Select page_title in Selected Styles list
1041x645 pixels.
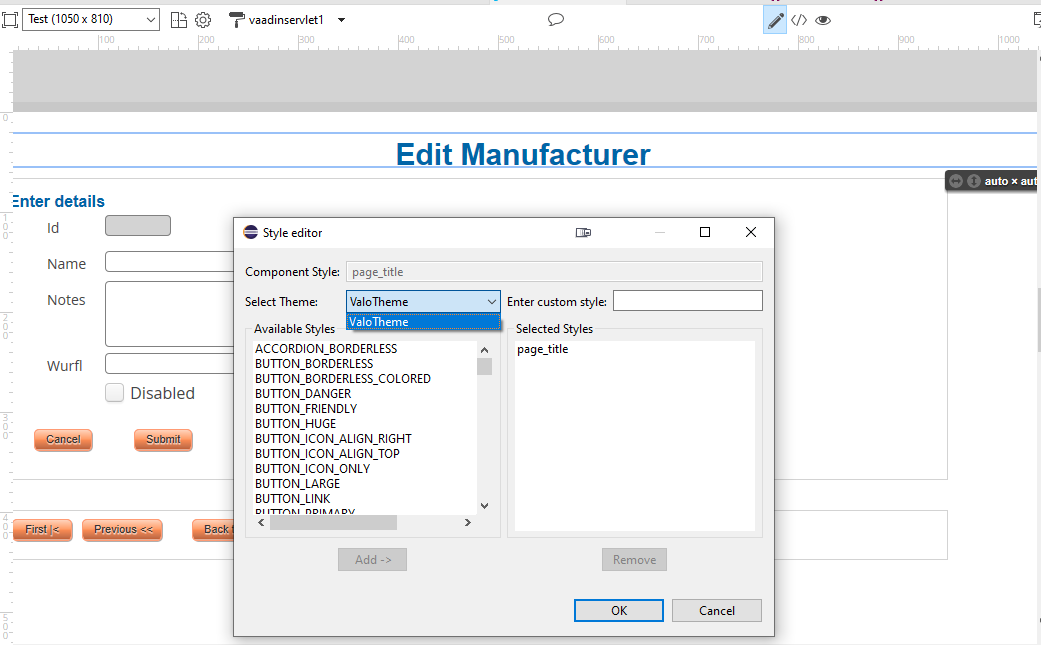coord(543,349)
